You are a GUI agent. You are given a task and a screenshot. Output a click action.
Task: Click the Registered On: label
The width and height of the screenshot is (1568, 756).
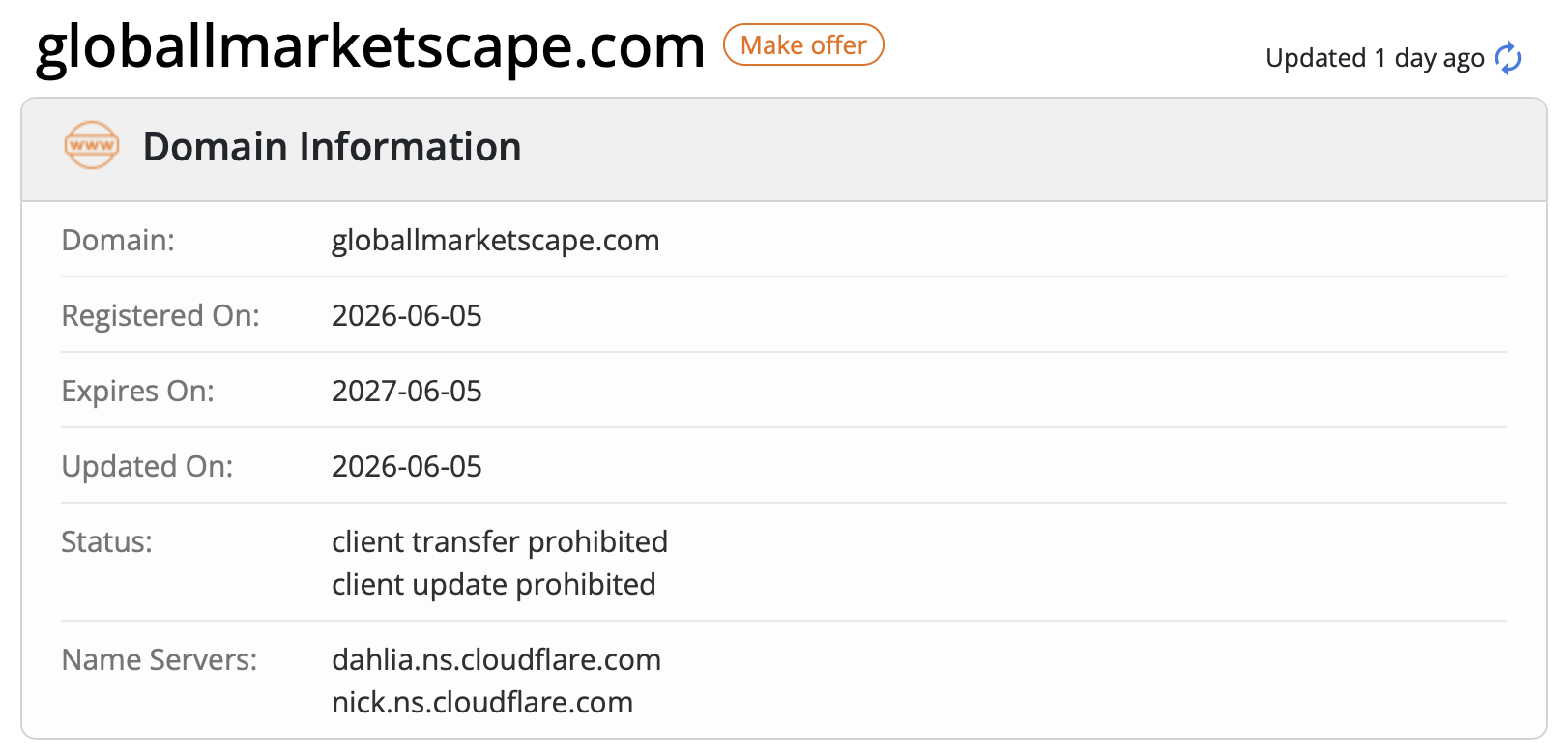point(160,316)
